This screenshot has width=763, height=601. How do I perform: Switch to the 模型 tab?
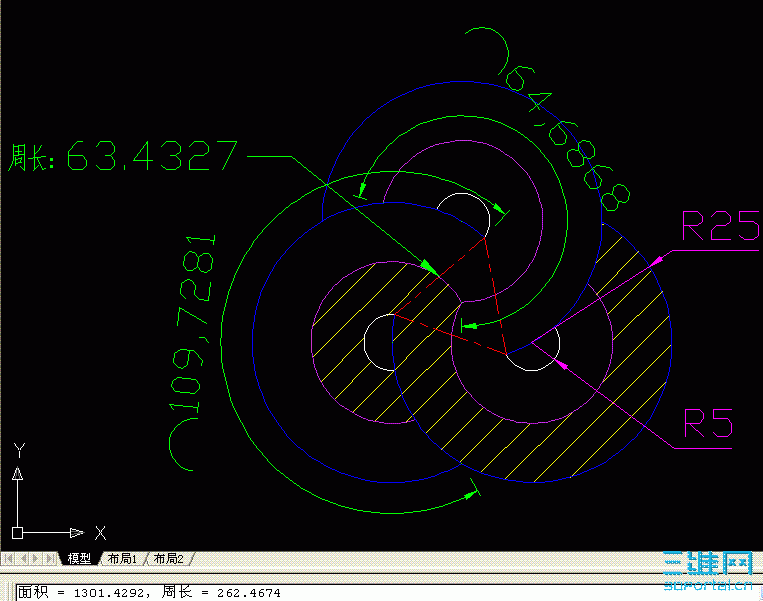click(x=79, y=558)
